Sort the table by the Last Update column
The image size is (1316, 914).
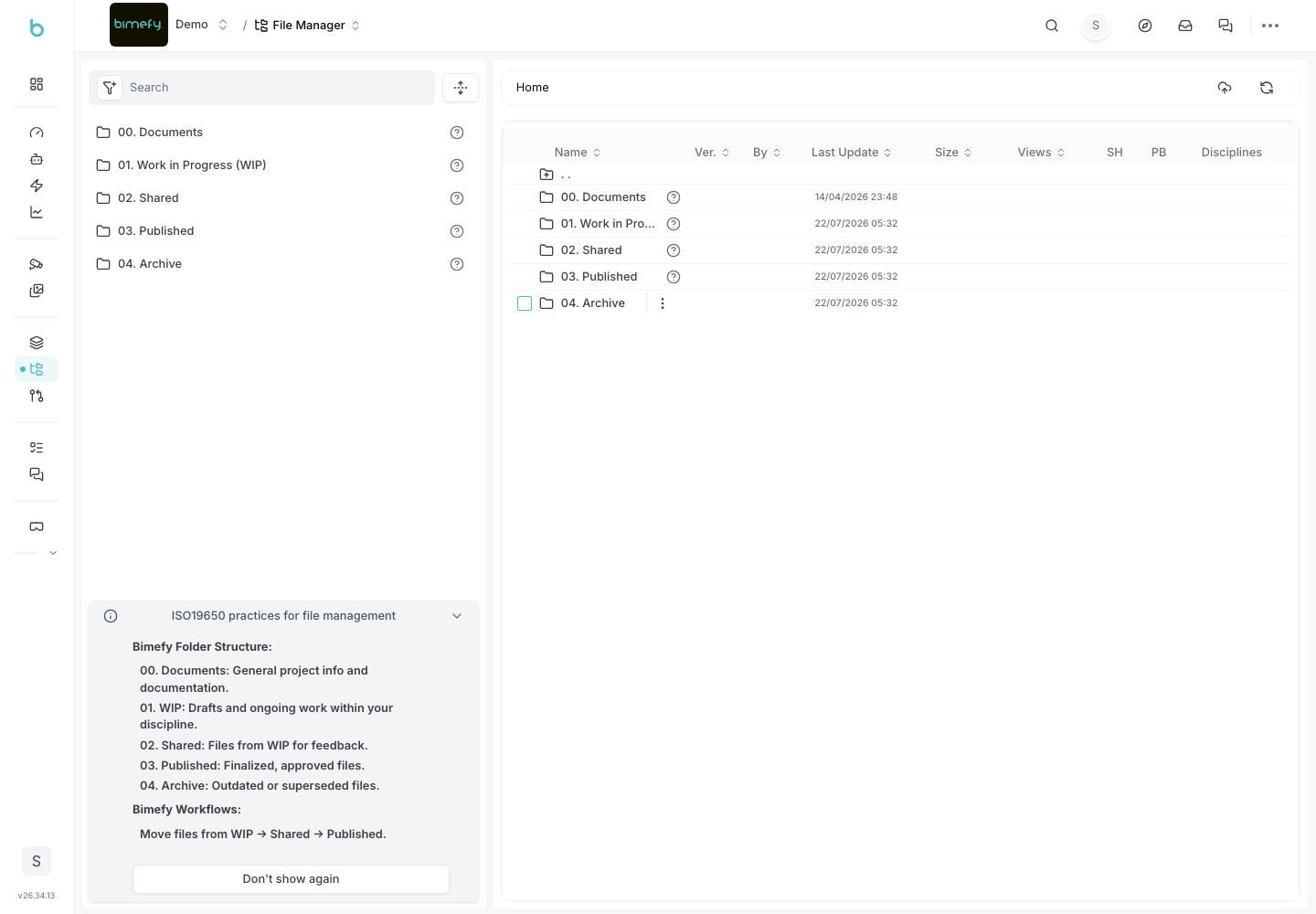[851, 153]
